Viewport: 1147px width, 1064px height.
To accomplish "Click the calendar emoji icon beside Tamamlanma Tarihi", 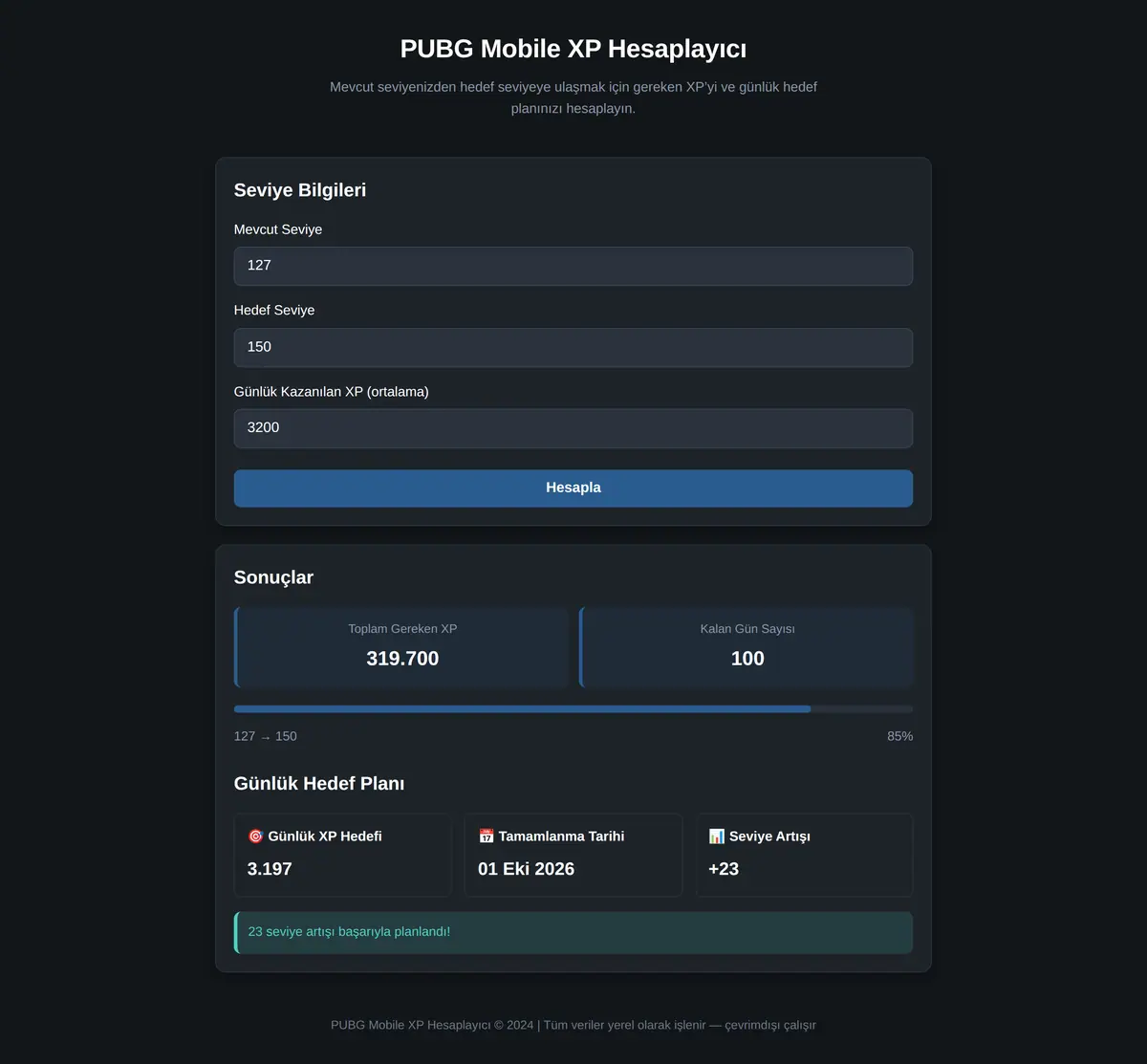I will pos(487,836).
